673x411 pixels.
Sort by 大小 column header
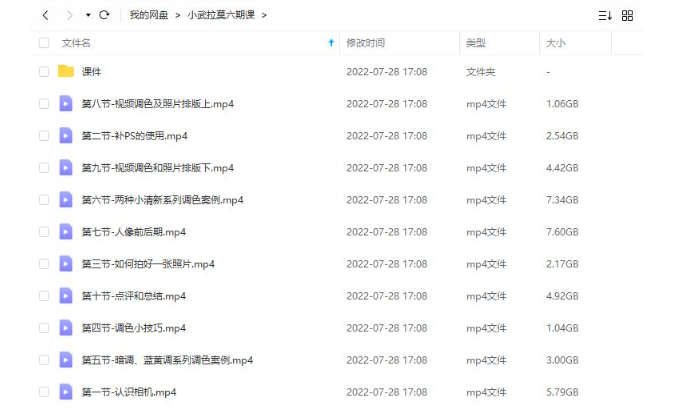[555, 43]
